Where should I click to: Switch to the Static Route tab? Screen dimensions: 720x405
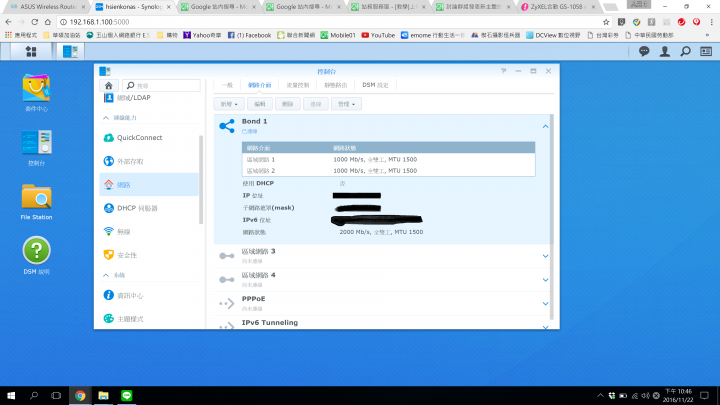(336, 85)
